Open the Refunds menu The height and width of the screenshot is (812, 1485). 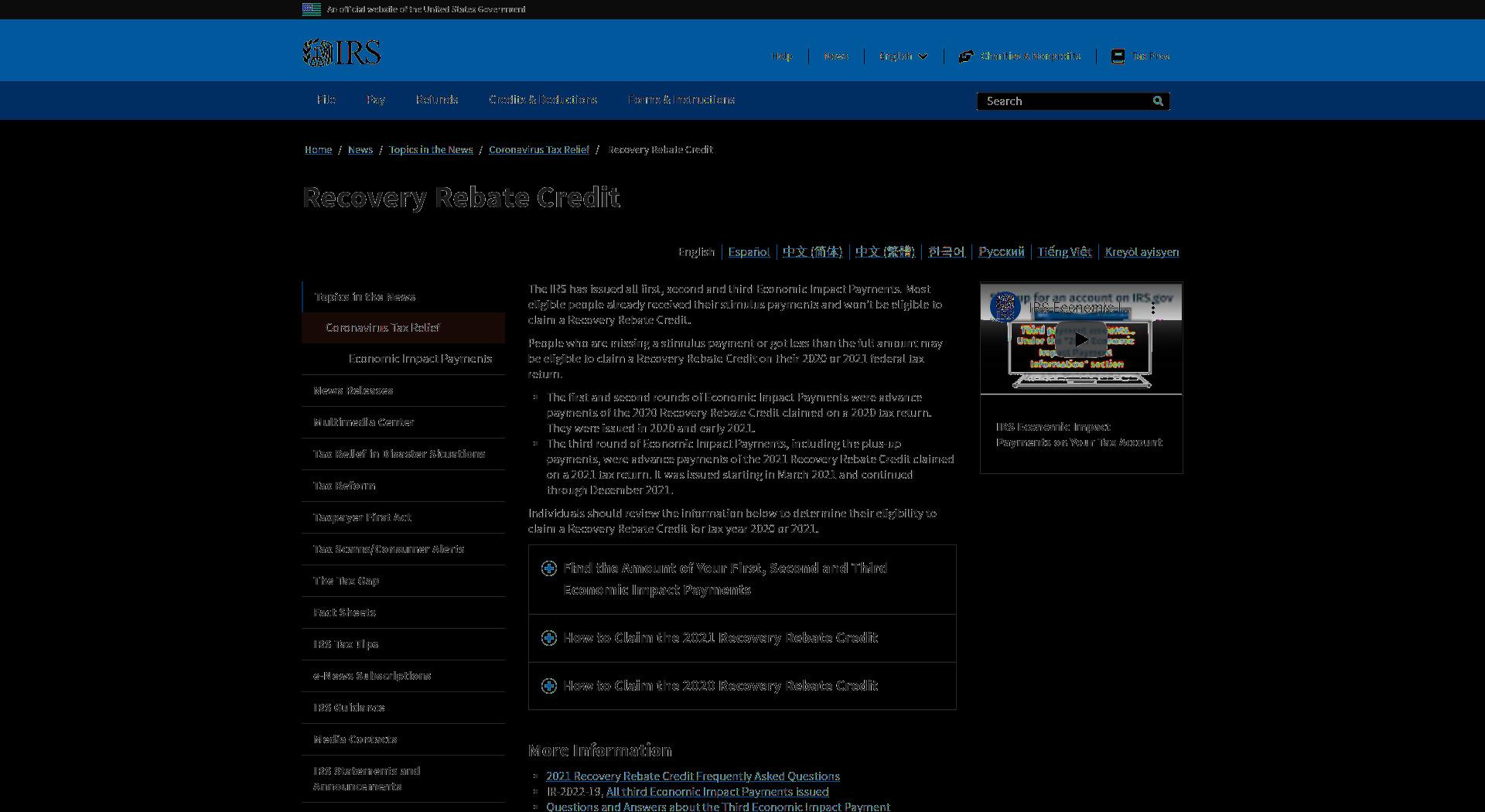coord(436,100)
